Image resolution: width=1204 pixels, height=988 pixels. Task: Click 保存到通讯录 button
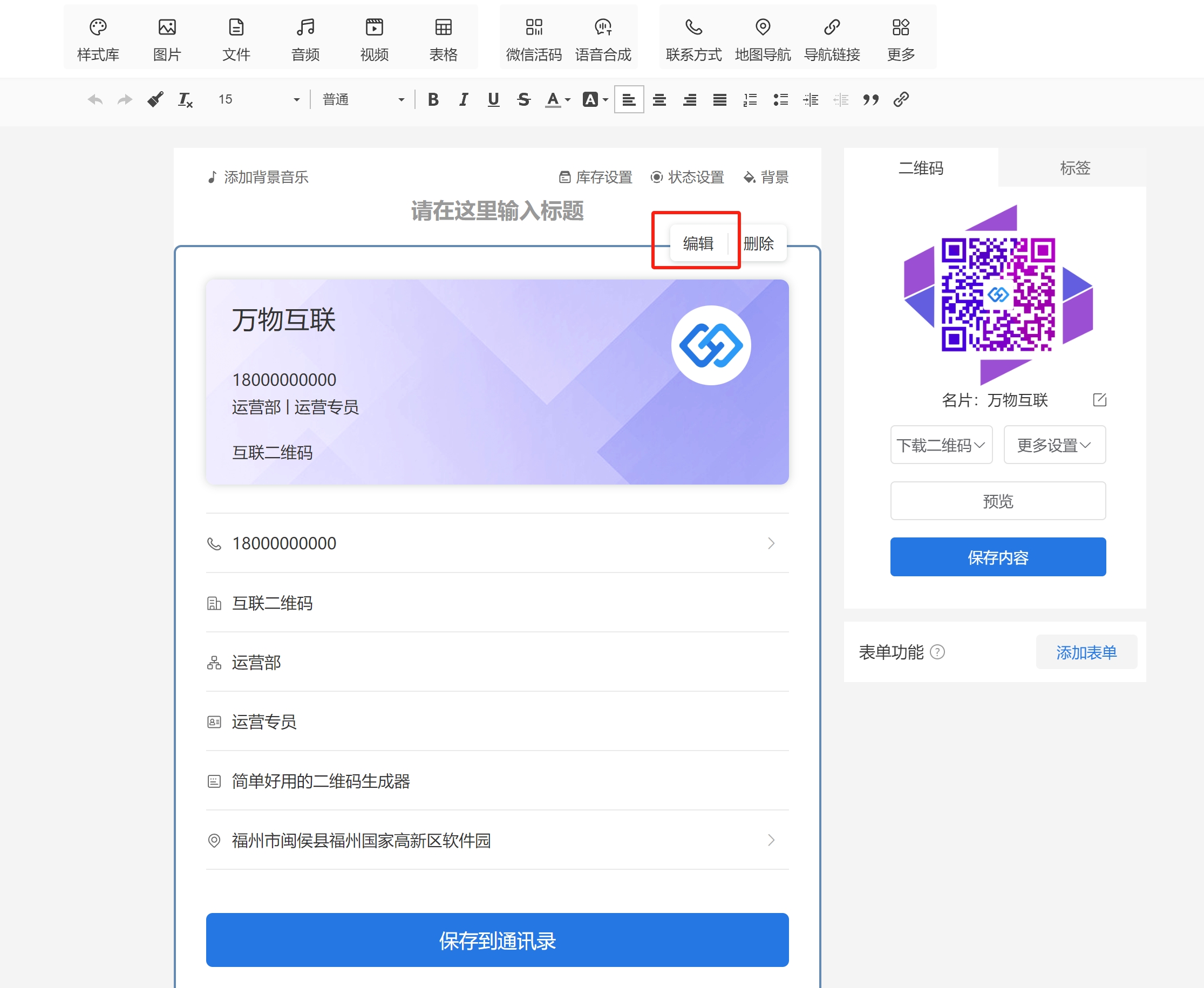(x=497, y=940)
